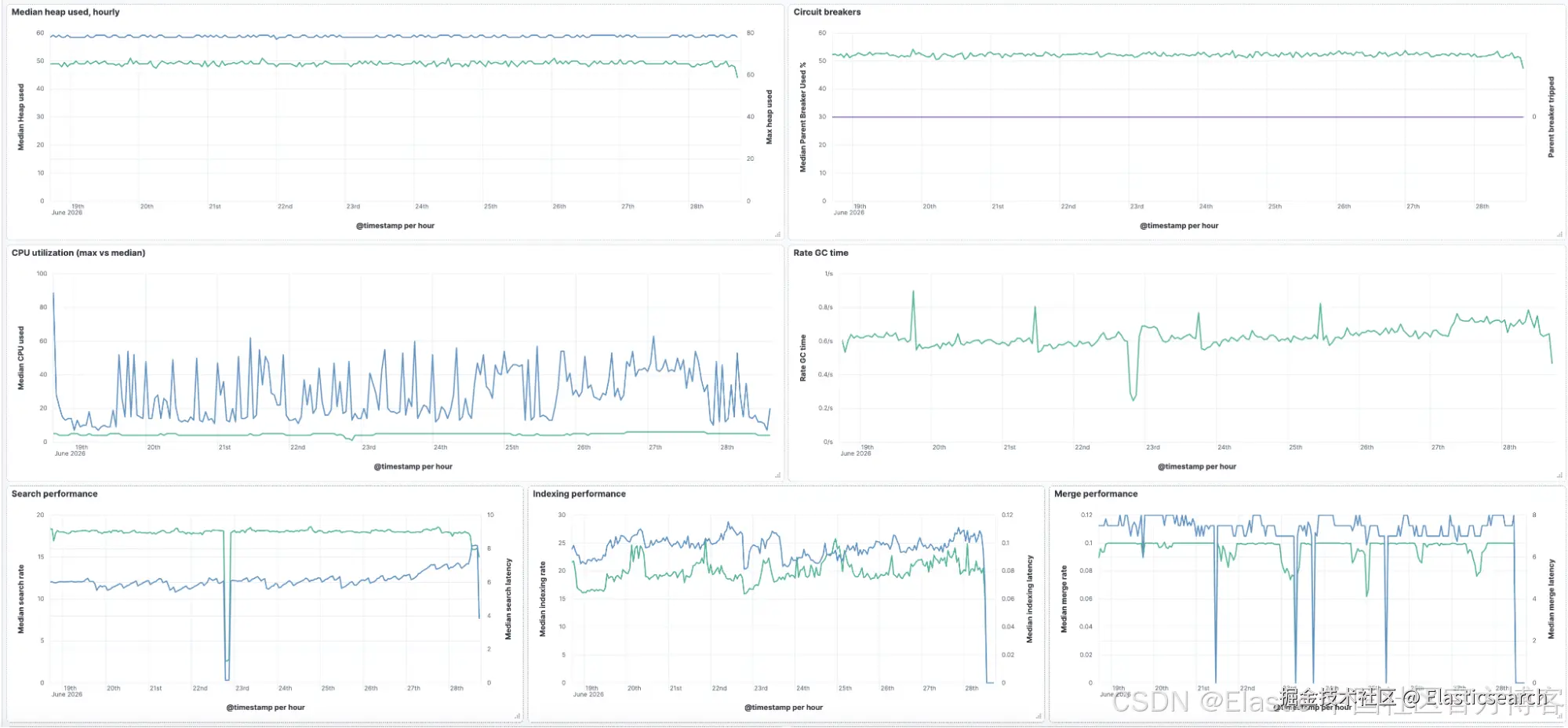Click the '100' tick on the CPU utilization axis
The image size is (1568, 728).
tap(42, 274)
